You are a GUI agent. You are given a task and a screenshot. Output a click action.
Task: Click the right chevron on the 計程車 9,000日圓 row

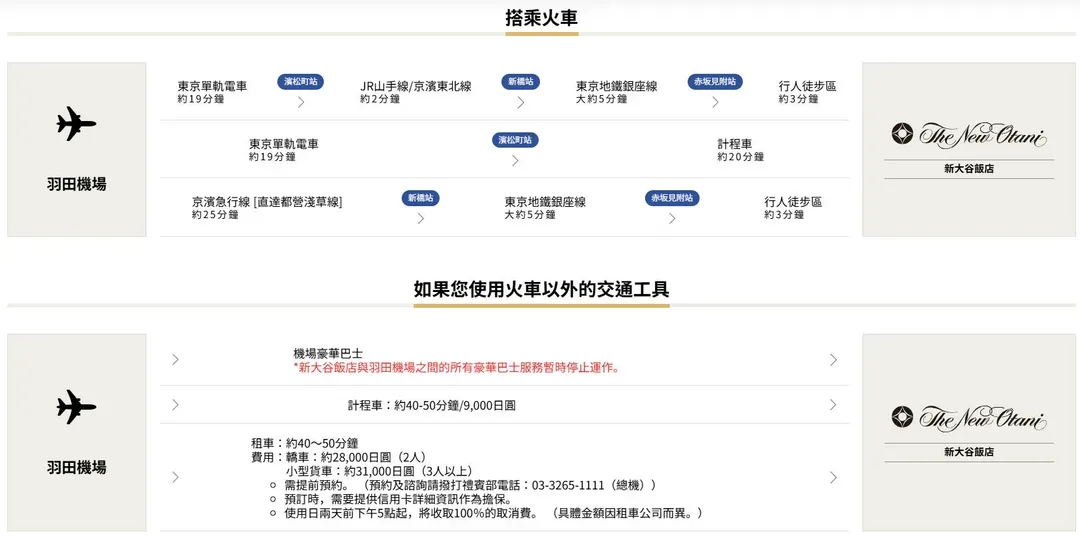tap(833, 405)
